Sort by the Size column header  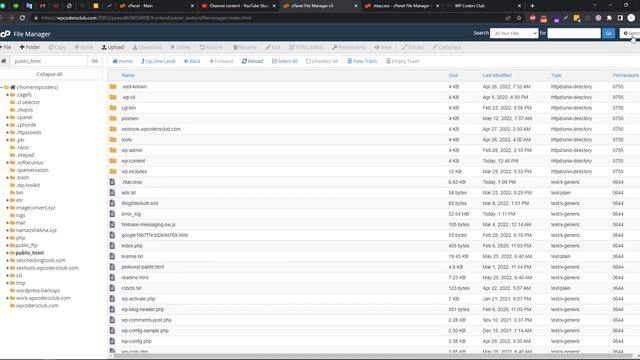click(x=453, y=76)
